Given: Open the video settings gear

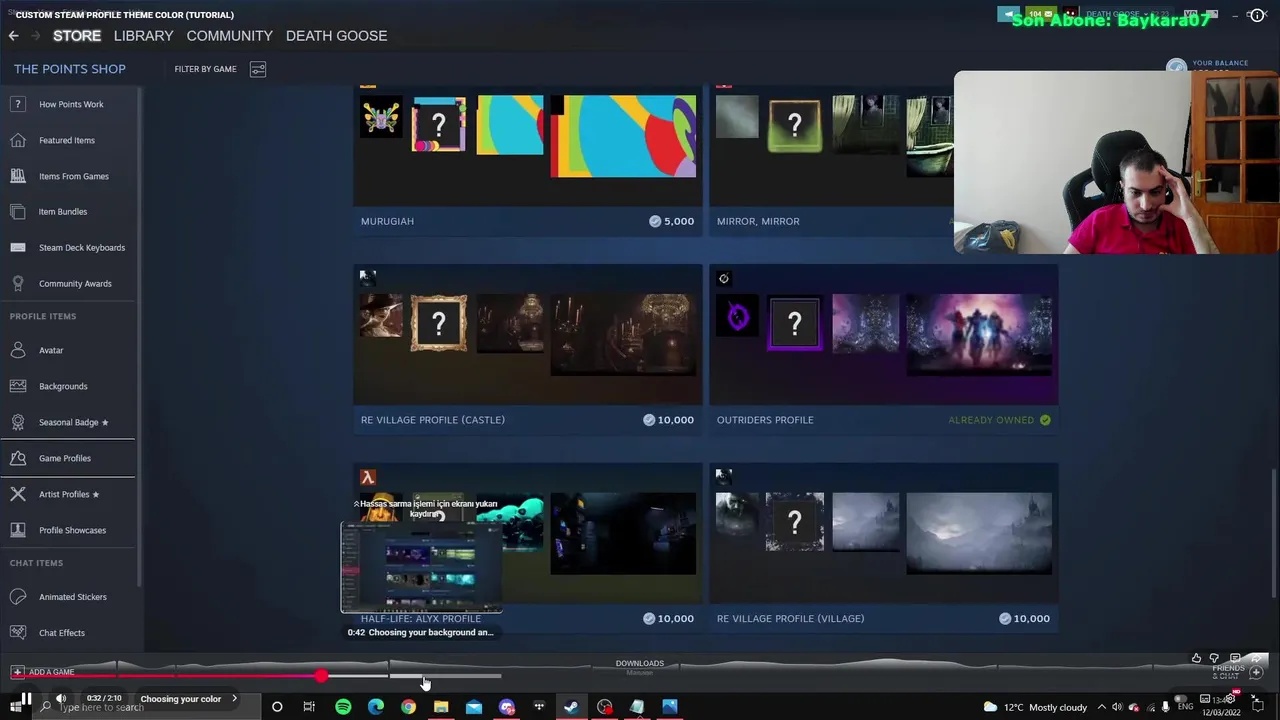Looking at the screenshot, I should (x=1229, y=699).
